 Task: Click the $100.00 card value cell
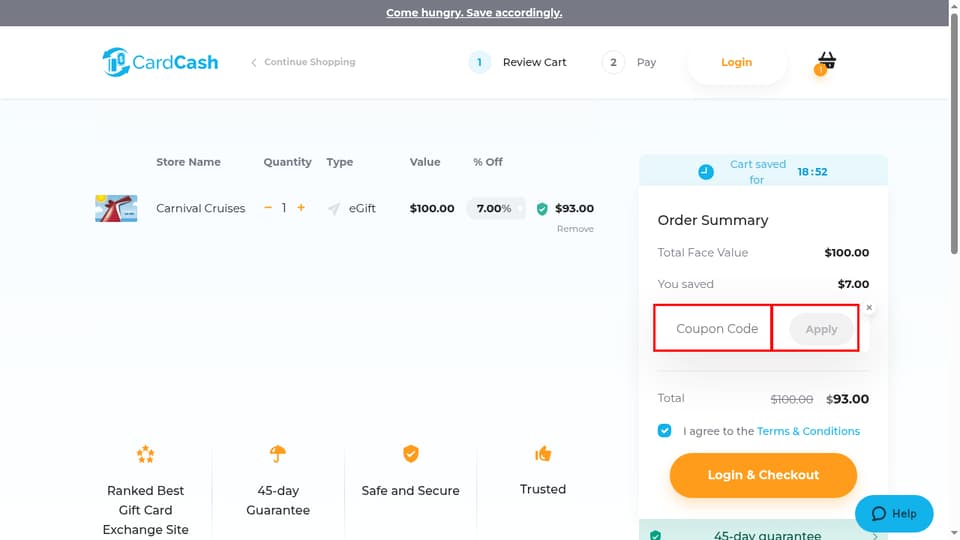click(432, 208)
